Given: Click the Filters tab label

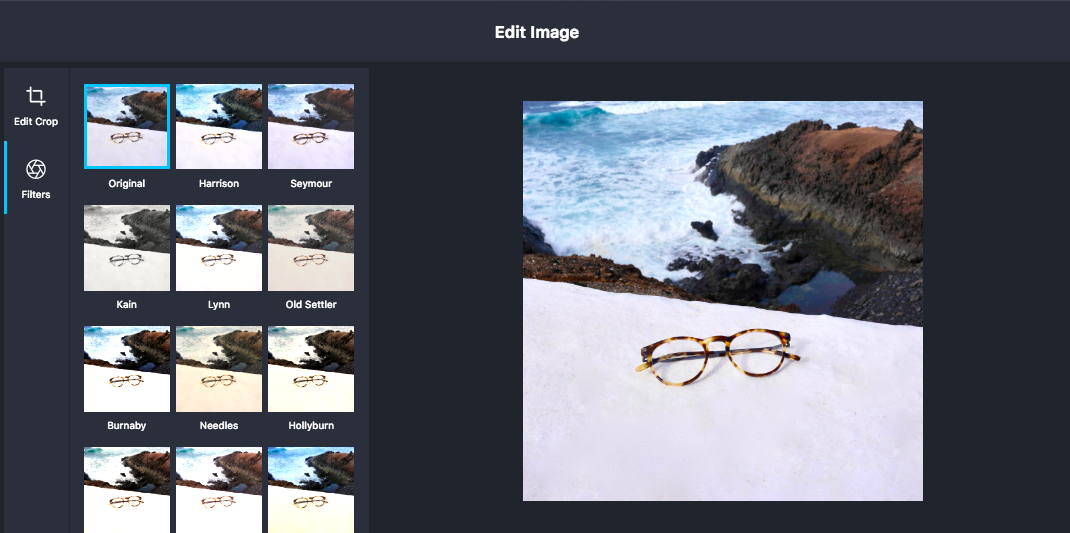Looking at the screenshot, I should 36,195.
